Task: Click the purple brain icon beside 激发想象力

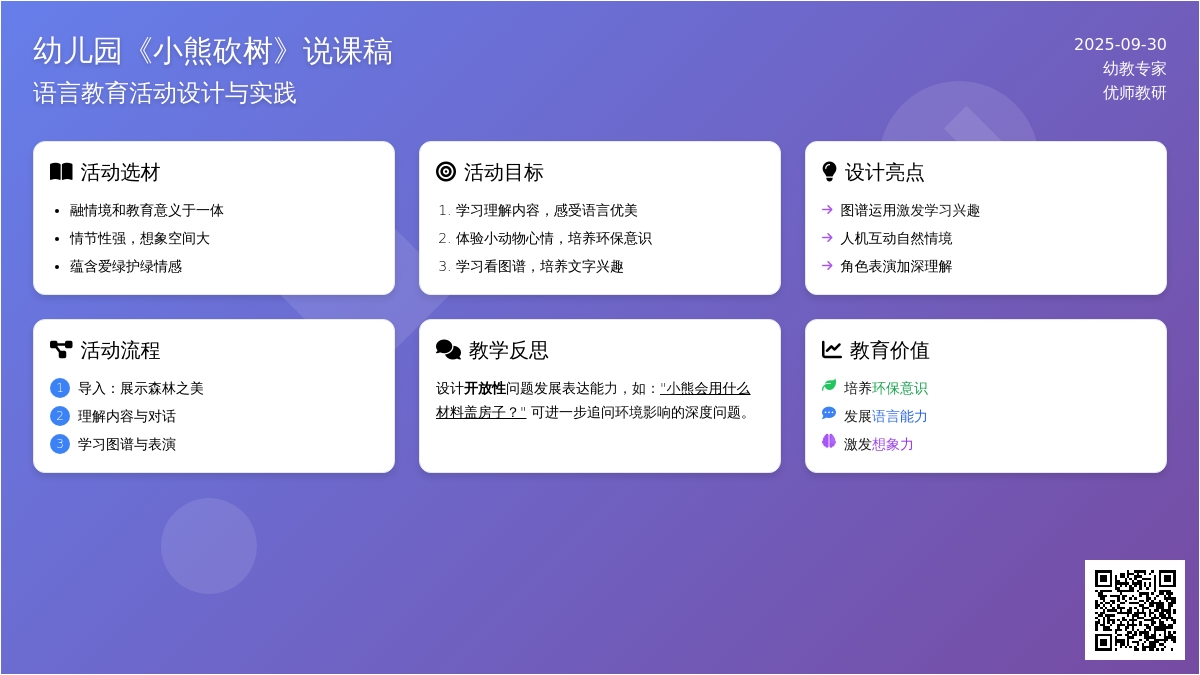Action: coord(829,442)
